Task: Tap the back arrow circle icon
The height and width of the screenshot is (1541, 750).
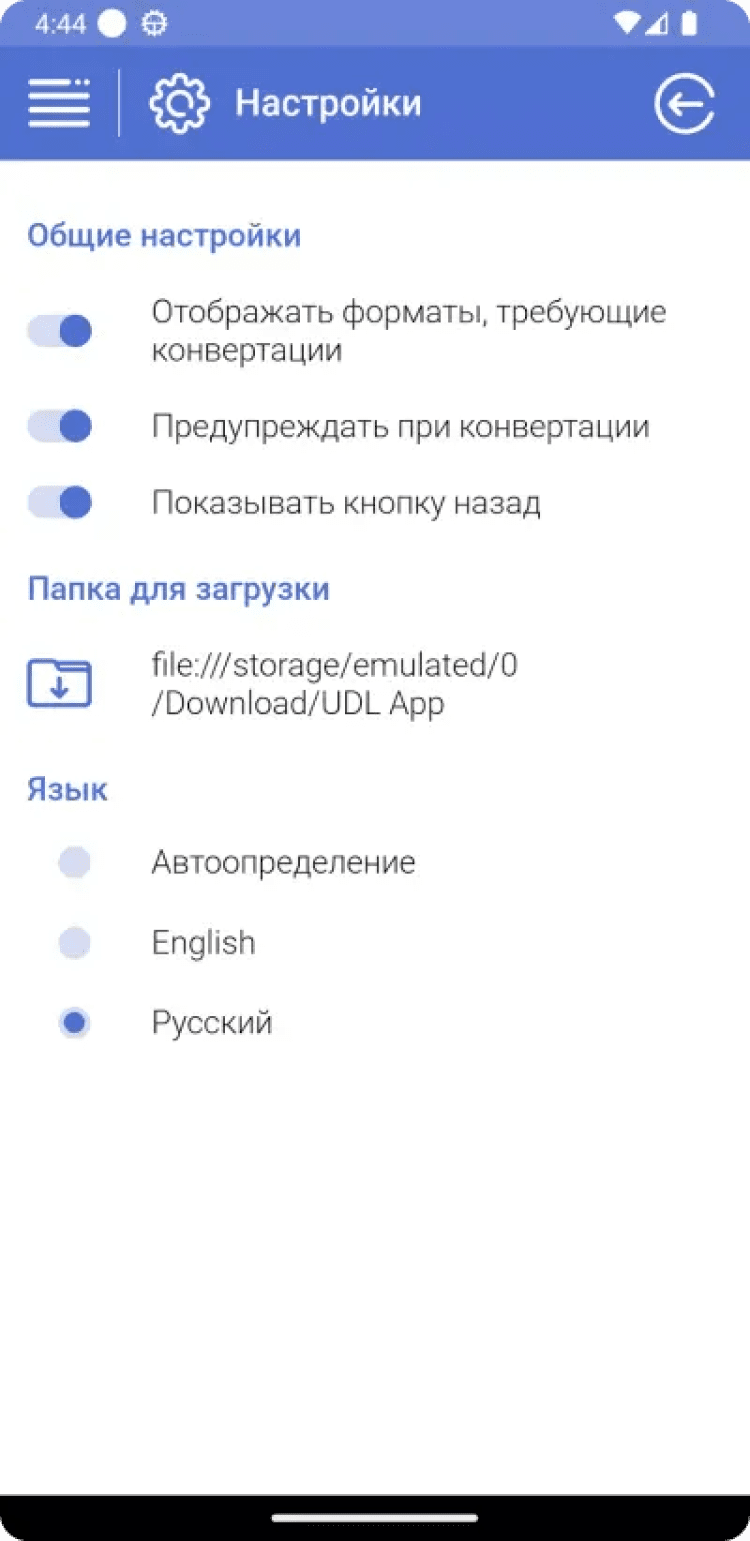Action: tap(685, 103)
